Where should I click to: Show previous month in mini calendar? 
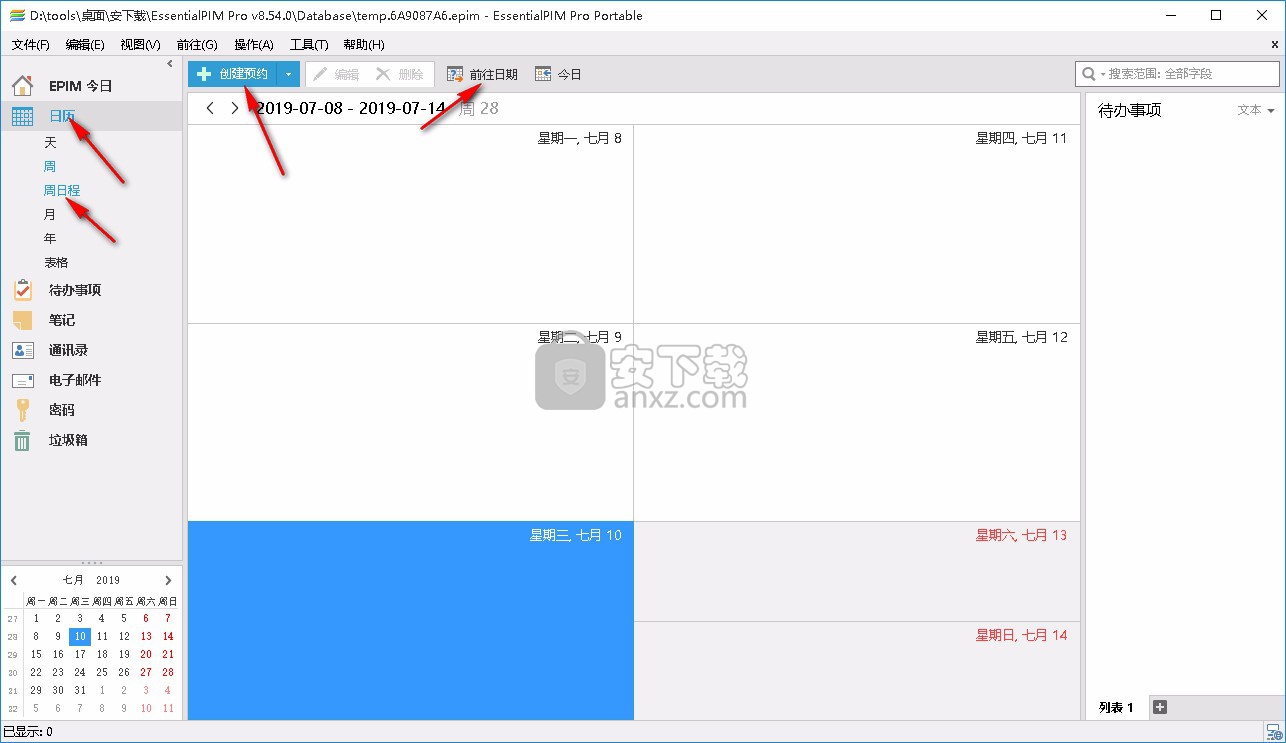tap(14, 580)
